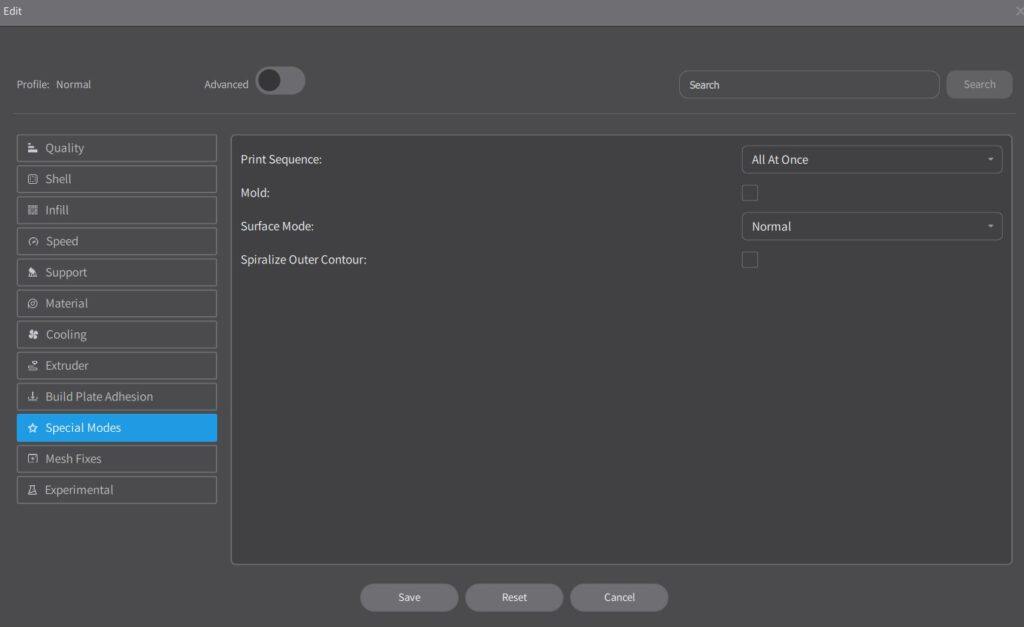Open Support settings via its icon
The image size is (1024, 627).
pyautogui.click(x=33, y=273)
